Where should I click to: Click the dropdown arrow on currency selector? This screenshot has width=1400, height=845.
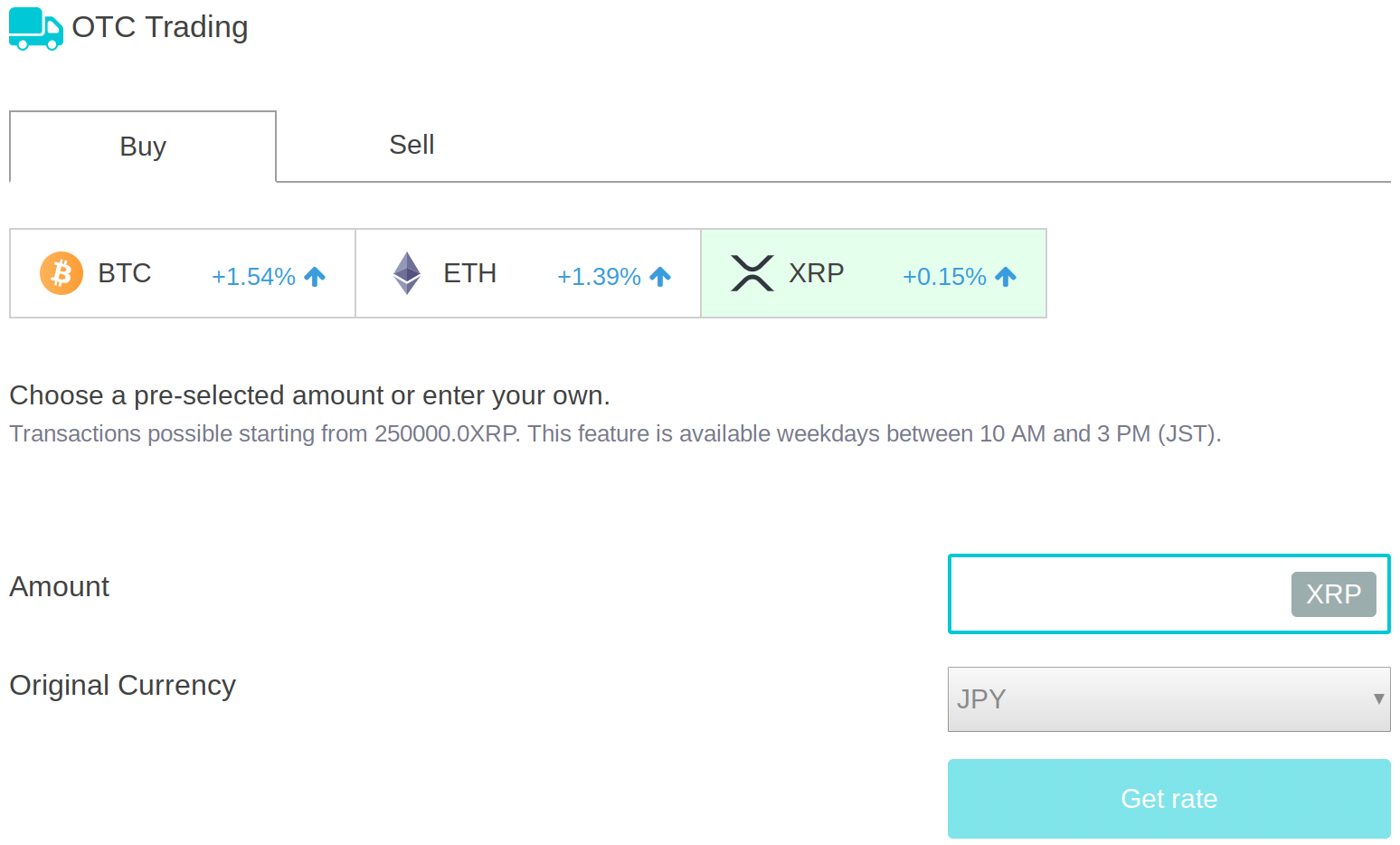tap(1378, 698)
